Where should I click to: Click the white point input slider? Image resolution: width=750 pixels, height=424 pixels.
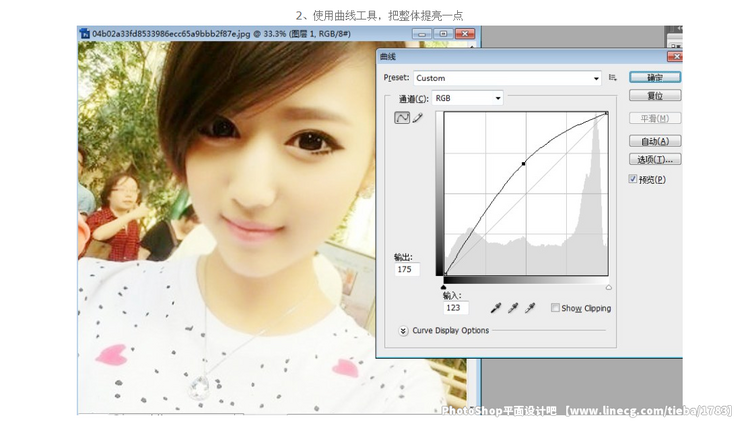(608, 287)
